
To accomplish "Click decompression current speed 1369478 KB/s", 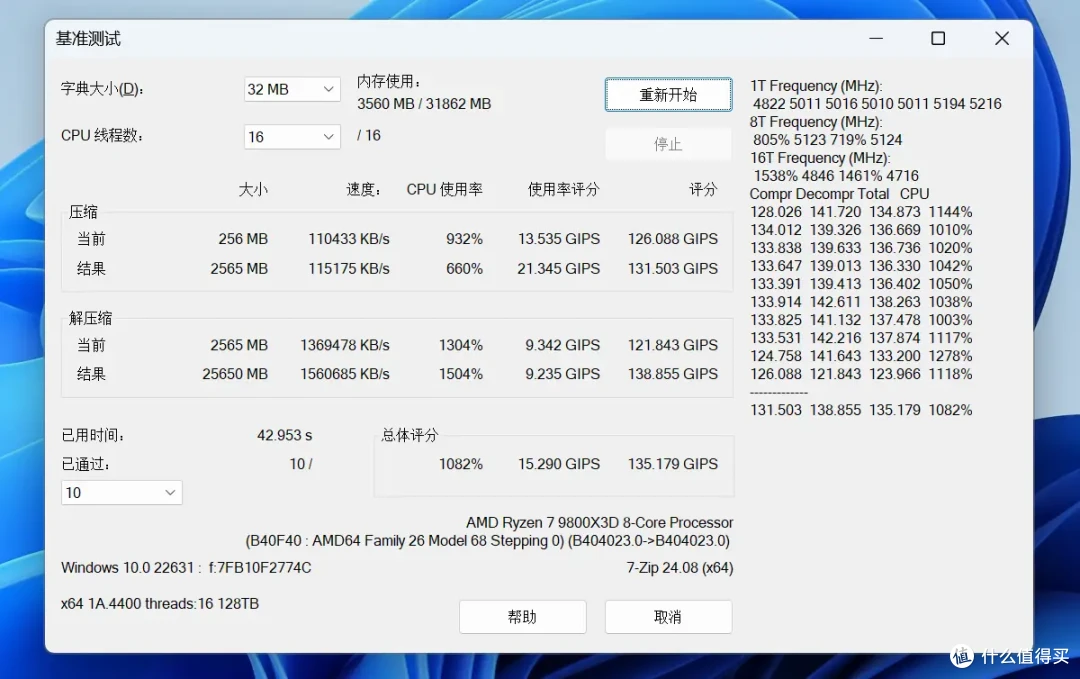I will click(x=344, y=345).
